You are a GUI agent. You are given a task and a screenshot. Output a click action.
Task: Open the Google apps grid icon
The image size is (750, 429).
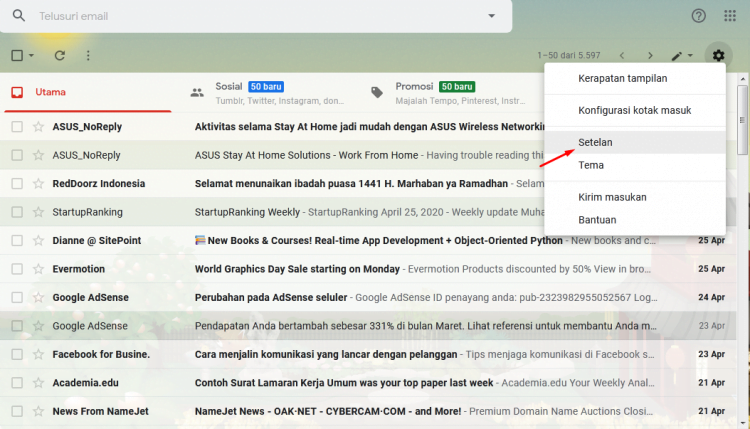tap(730, 16)
